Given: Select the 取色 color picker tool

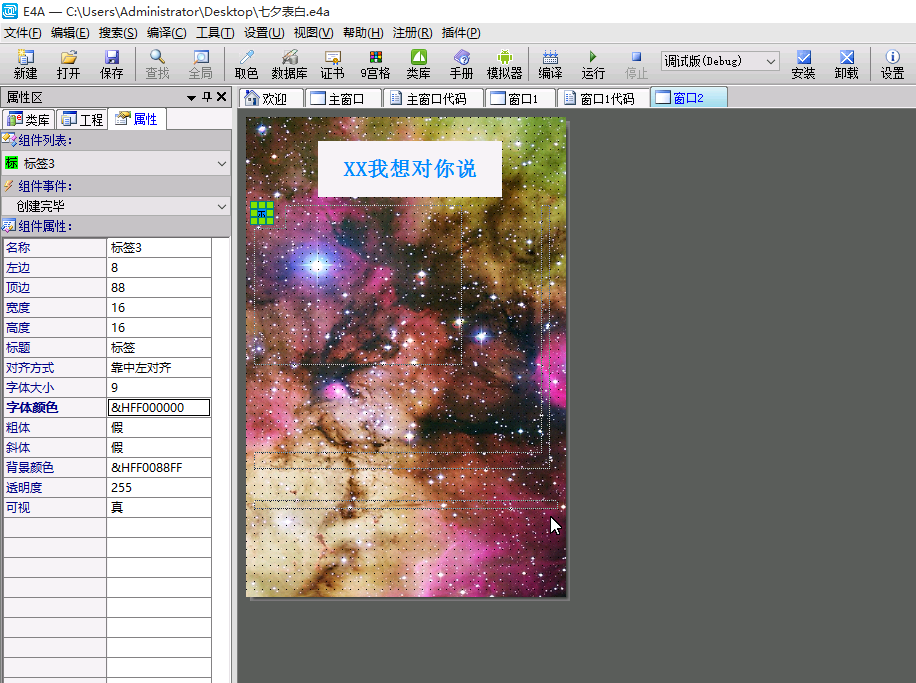Looking at the screenshot, I should (x=246, y=64).
